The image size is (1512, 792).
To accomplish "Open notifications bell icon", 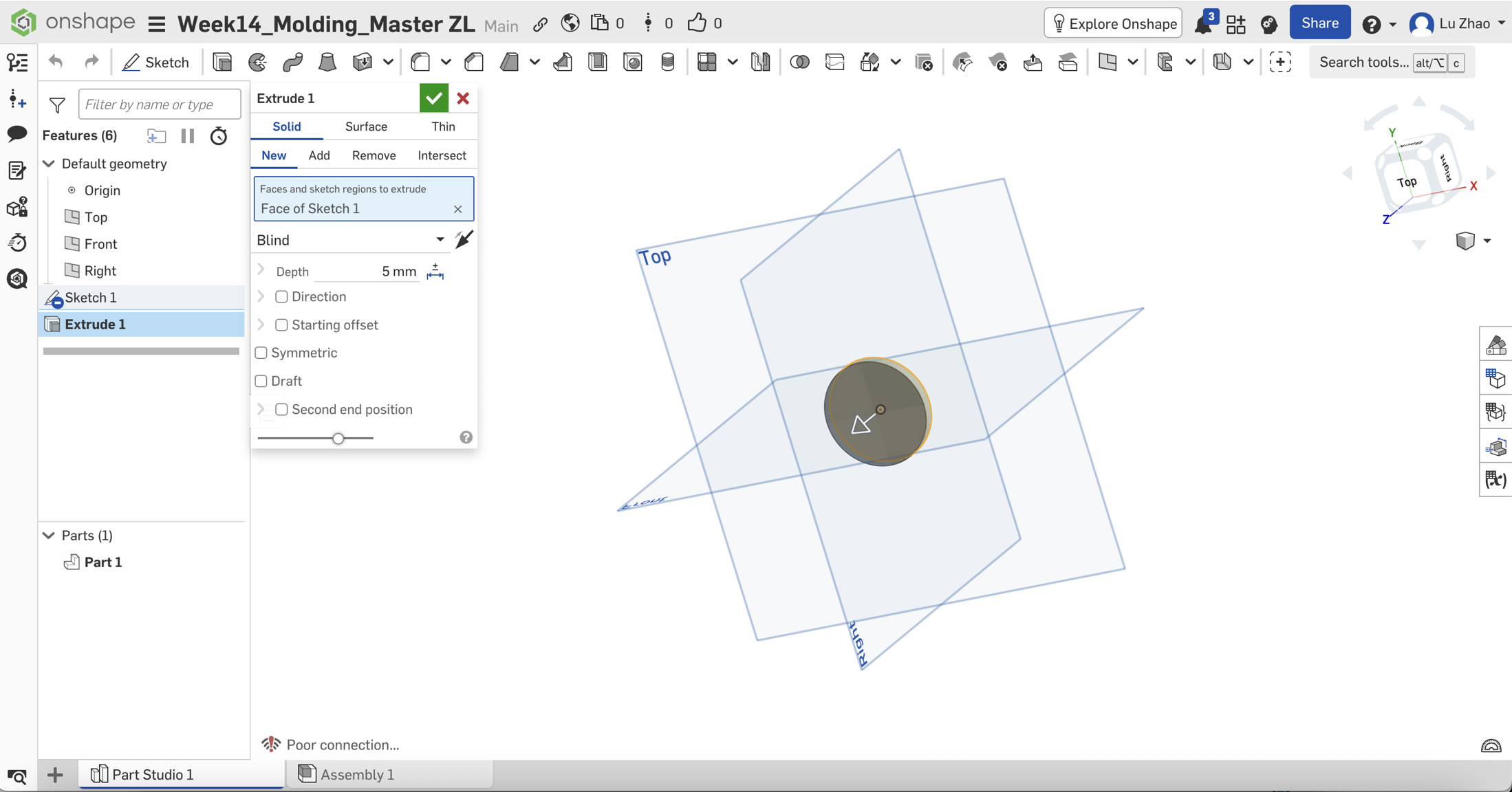I will click(1203, 24).
